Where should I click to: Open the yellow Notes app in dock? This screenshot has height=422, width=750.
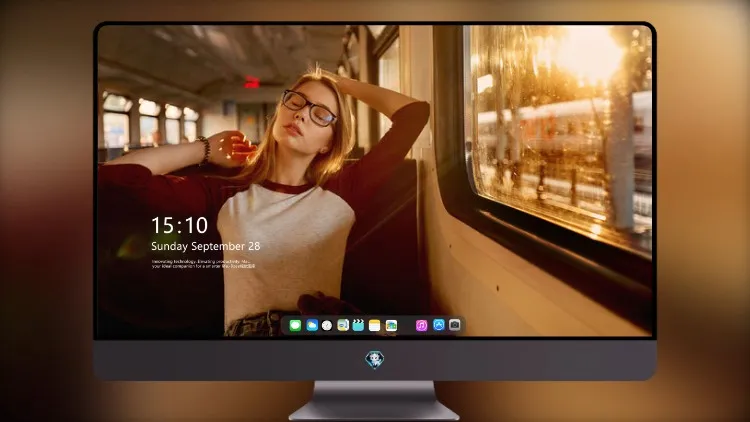pos(375,325)
